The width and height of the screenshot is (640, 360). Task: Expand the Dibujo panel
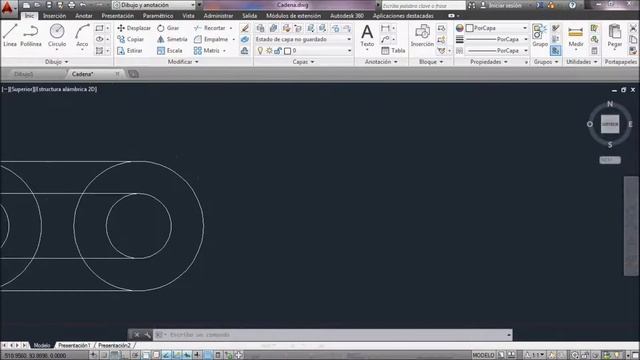(x=57, y=62)
